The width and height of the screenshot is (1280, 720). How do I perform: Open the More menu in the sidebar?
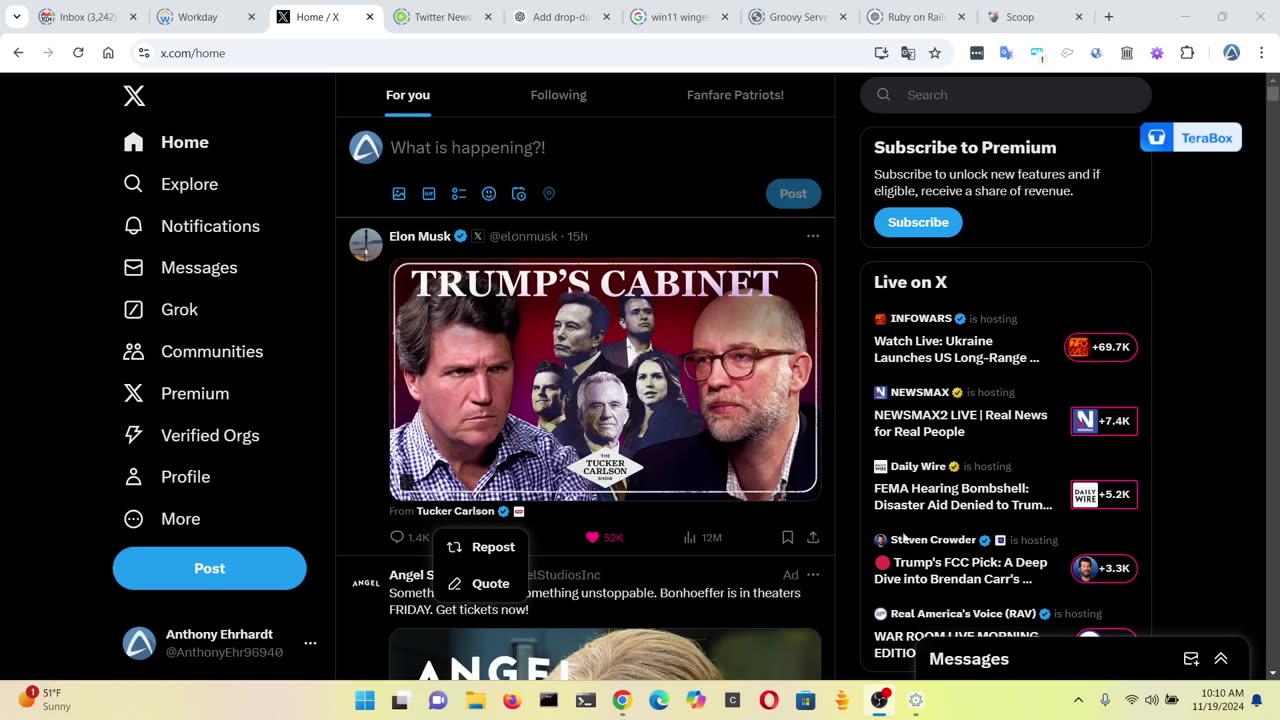(x=161, y=519)
